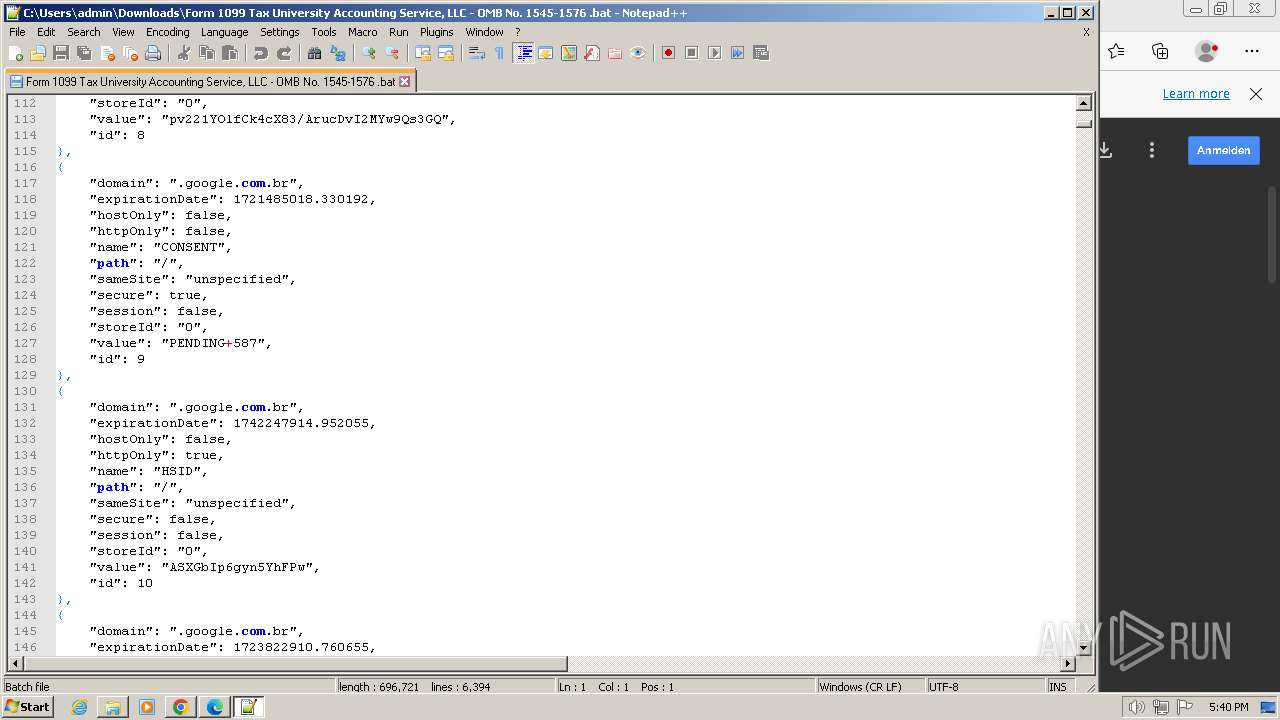Open Google Chrome from the taskbar
1280x720 pixels.
pyautogui.click(x=181, y=707)
